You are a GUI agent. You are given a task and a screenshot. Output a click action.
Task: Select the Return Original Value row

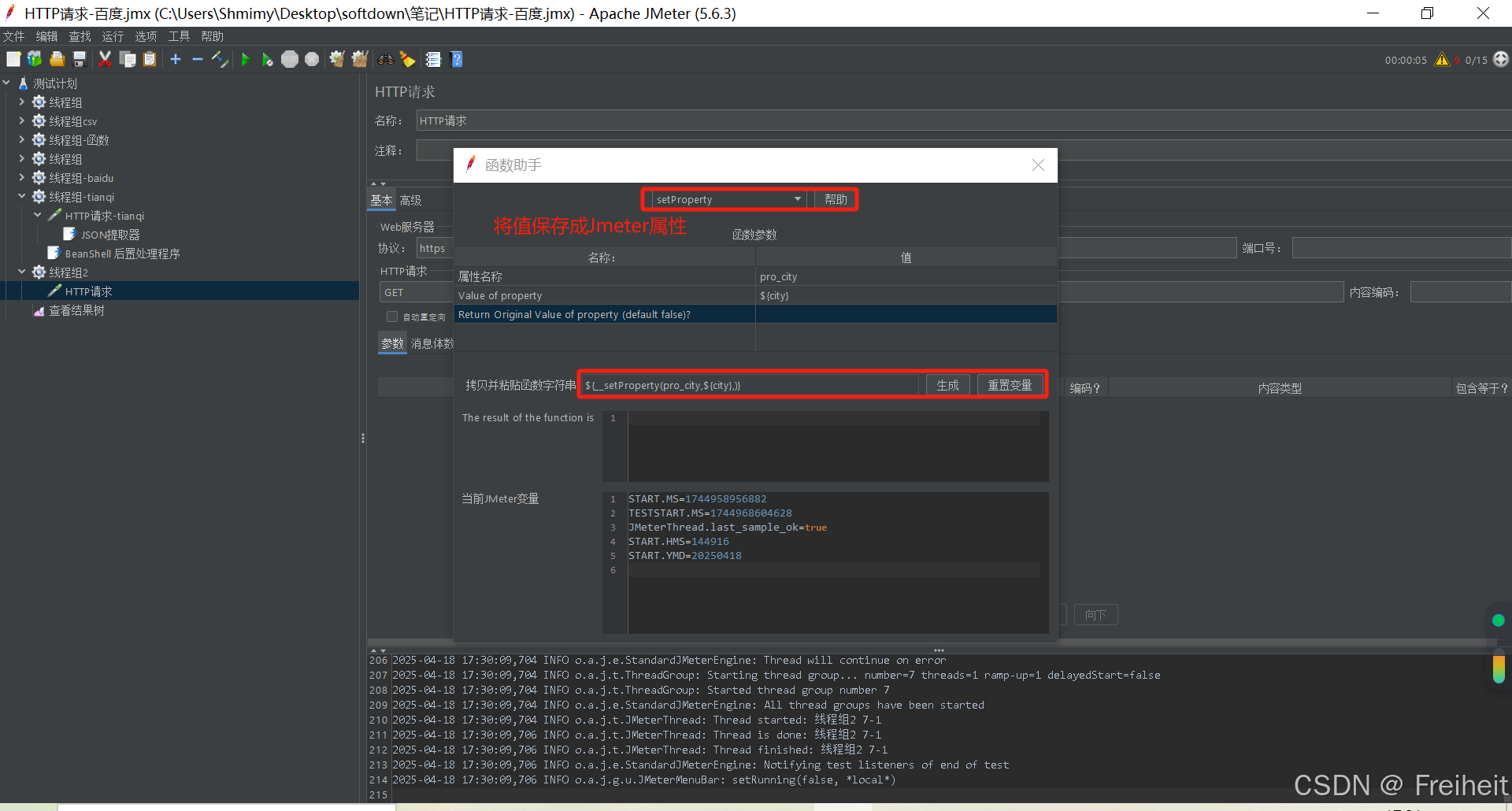(755, 314)
